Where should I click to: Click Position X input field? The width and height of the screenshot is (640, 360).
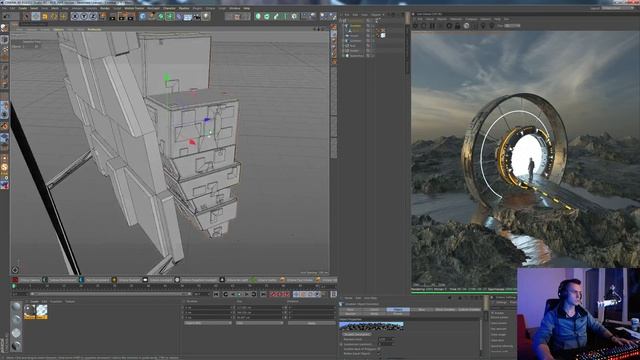coord(207,307)
